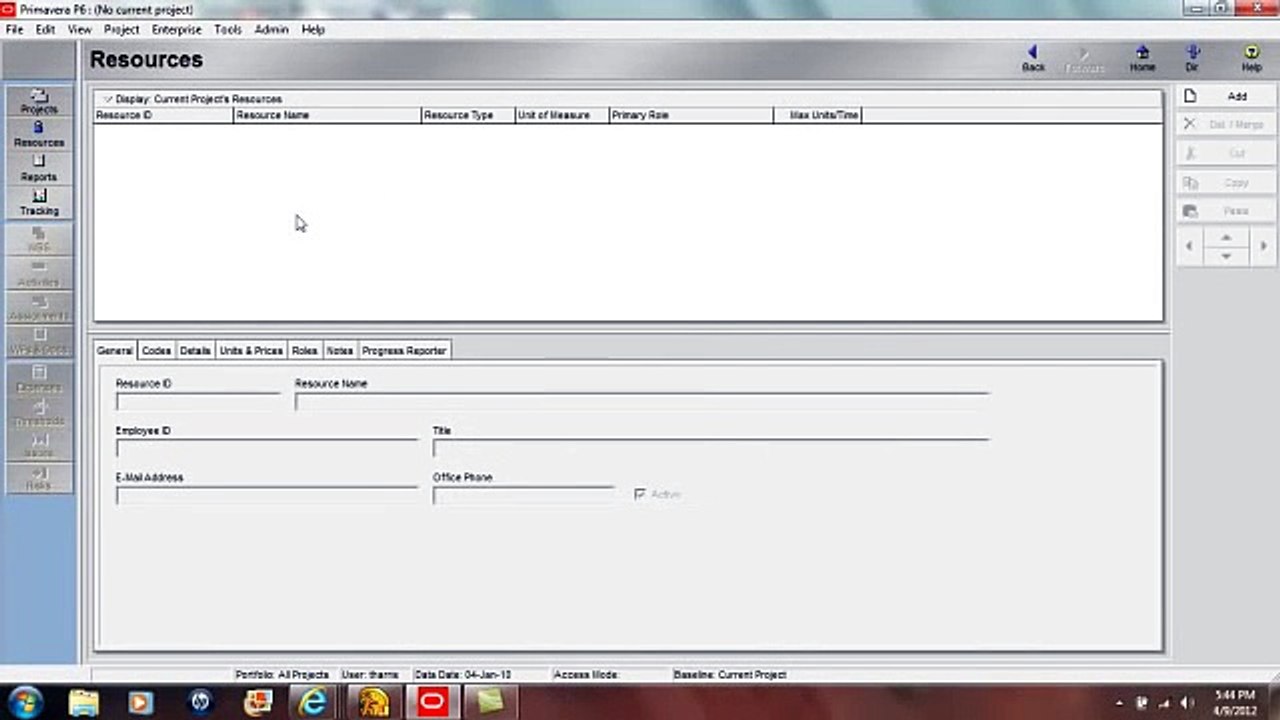Open the Tools menu
The height and width of the screenshot is (720, 1280).
[228, 30]
